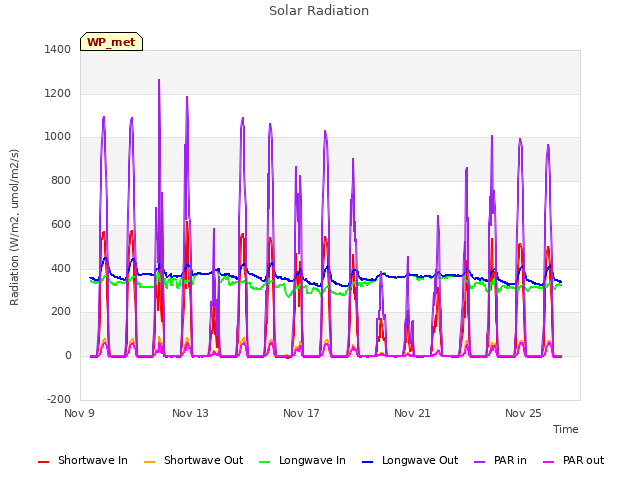The image size is (640, 480).
Task: Click the magenta PAR out legend swatch
Action: coord(549,462)
